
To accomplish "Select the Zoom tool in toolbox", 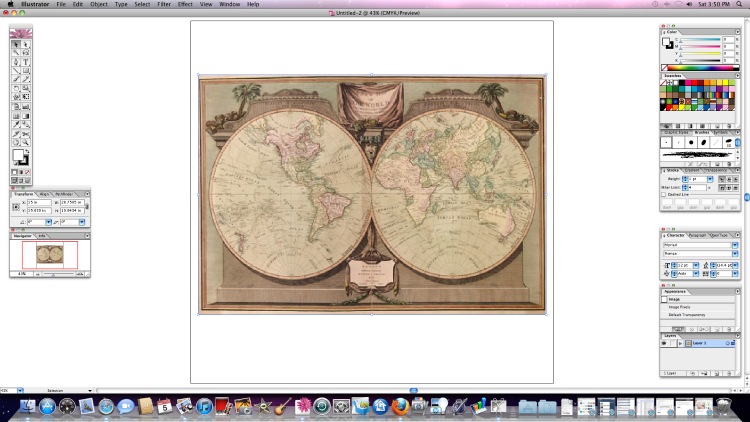I will tap(26, 143).
